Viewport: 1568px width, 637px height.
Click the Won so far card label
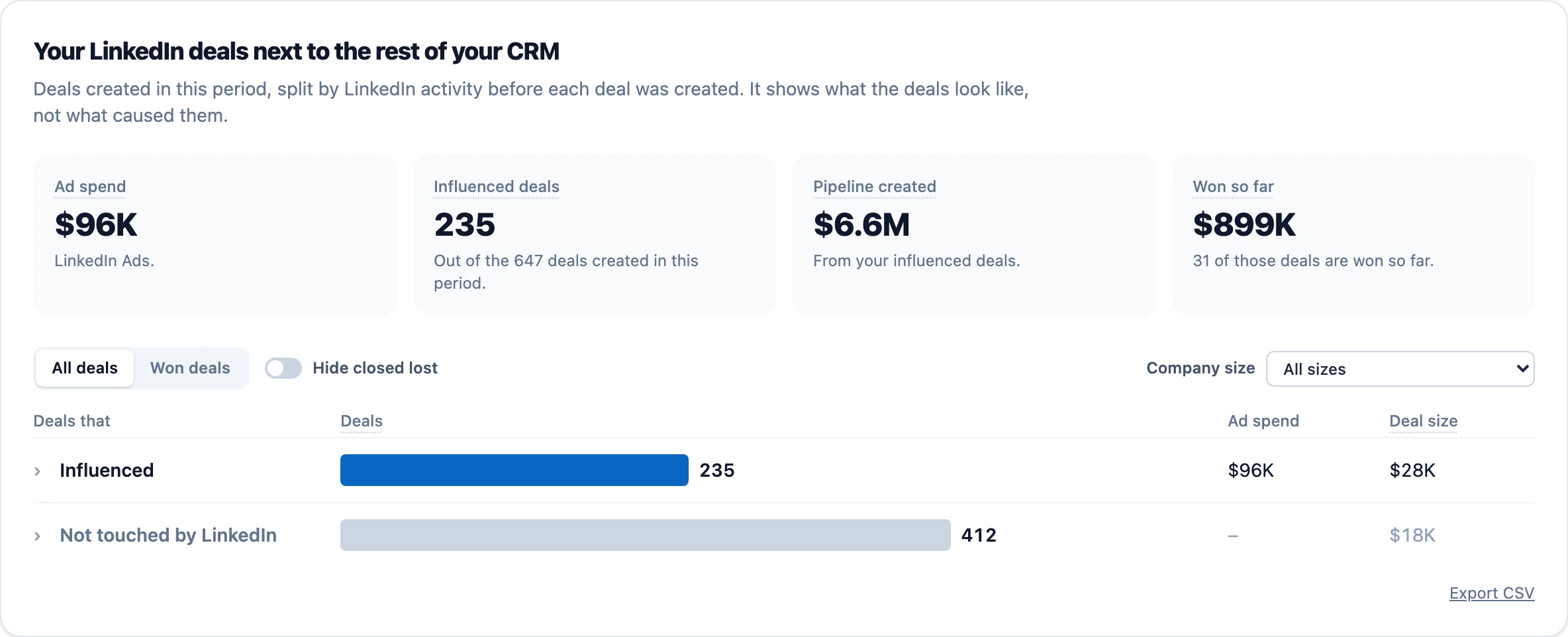tap(1234, 187)
